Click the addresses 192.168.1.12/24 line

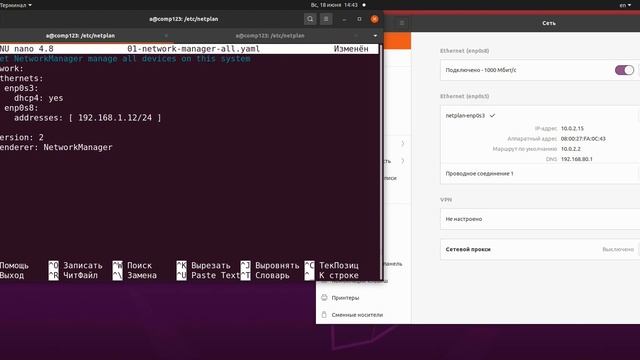(88, 118)
